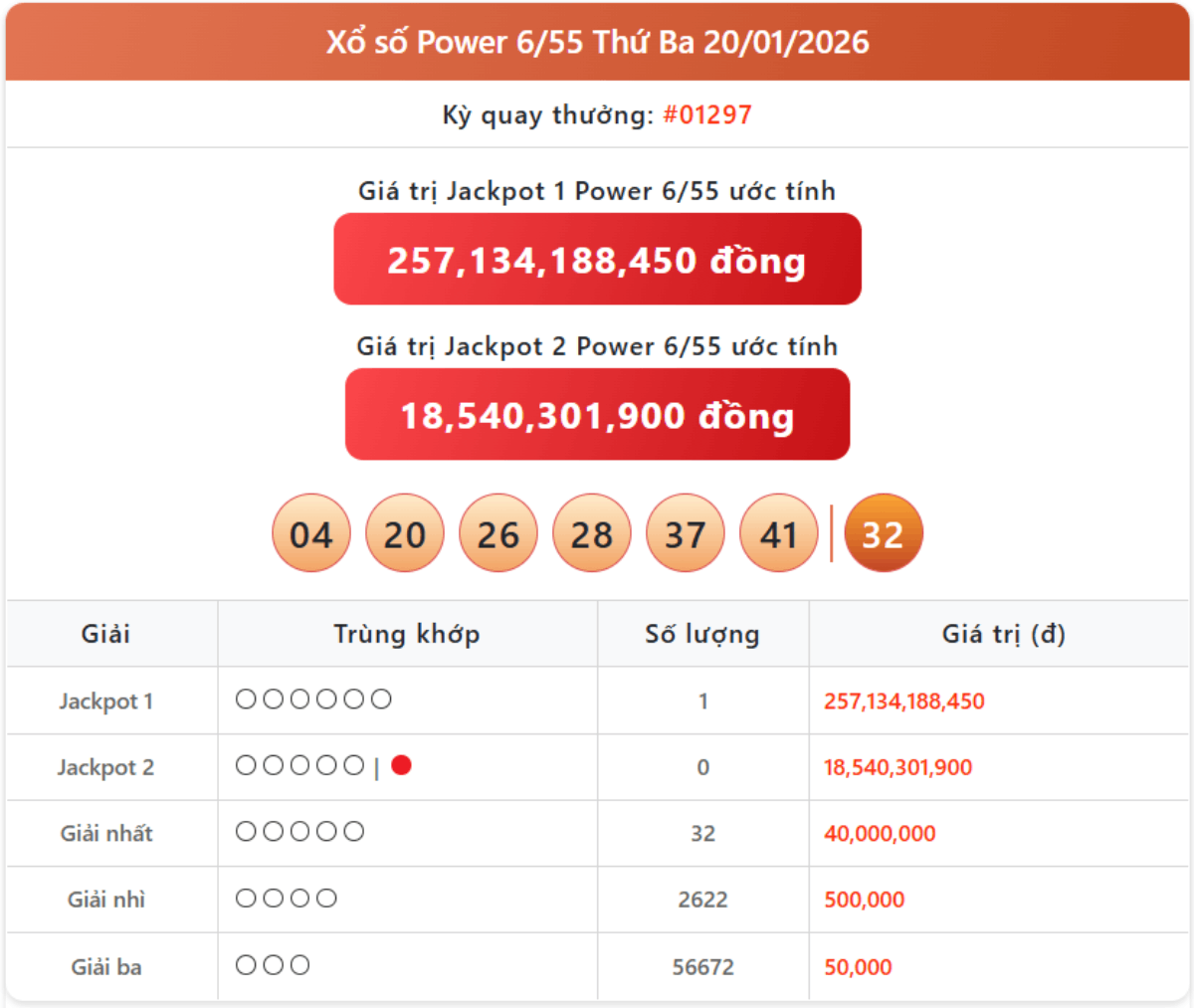Viewport: 1194px width, 1008px height.
Task: Select the Giải nhì row label
Action: 106,900
